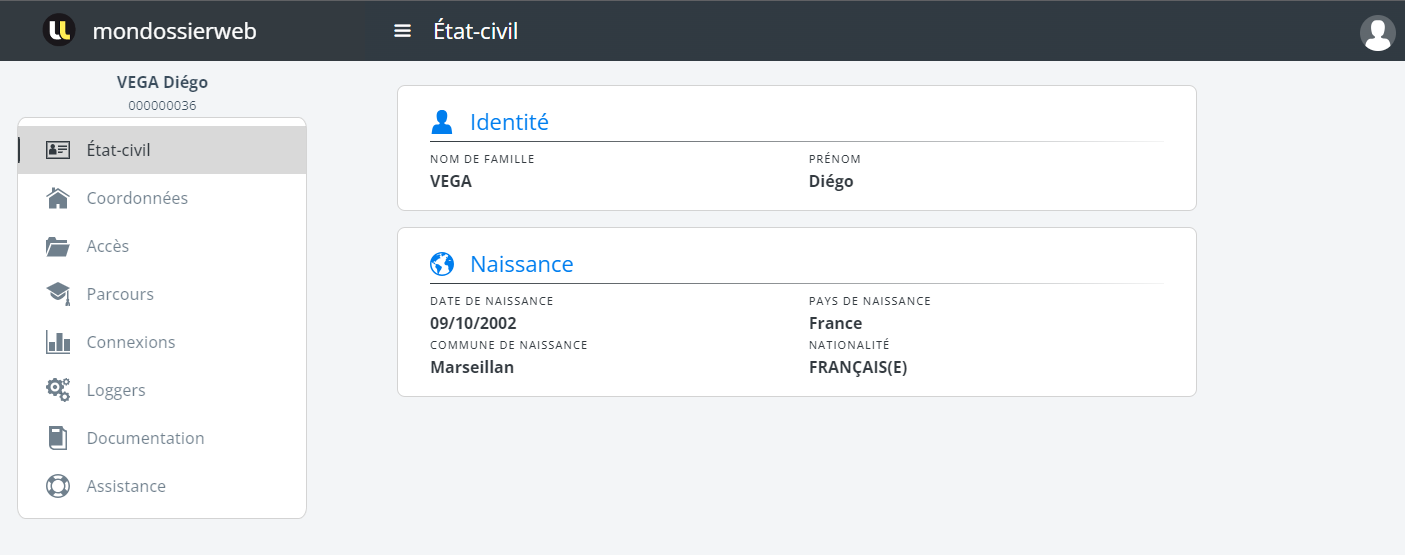This screenshot has width=1405, height=555.
Task: Open the user profile avatar
Action: click(x=1377, y=32)
